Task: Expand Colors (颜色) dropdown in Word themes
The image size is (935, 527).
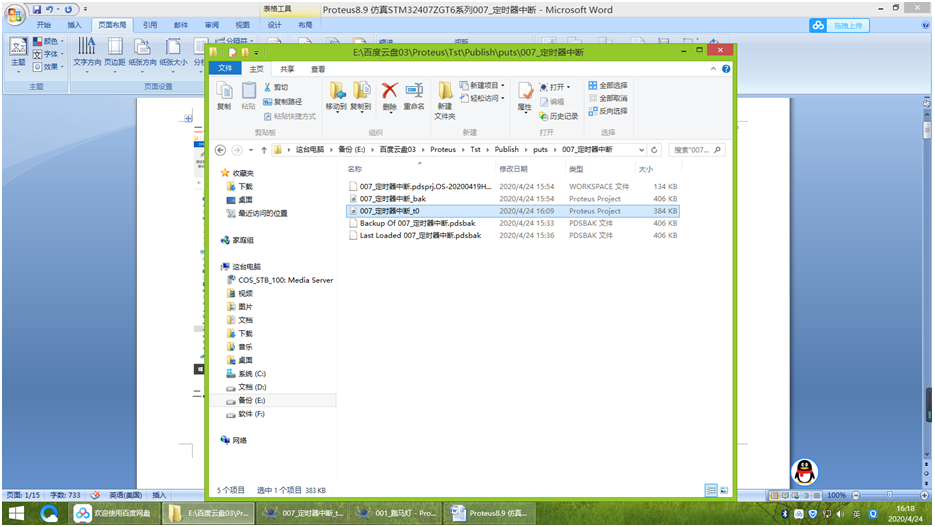Action: point(62,41)
